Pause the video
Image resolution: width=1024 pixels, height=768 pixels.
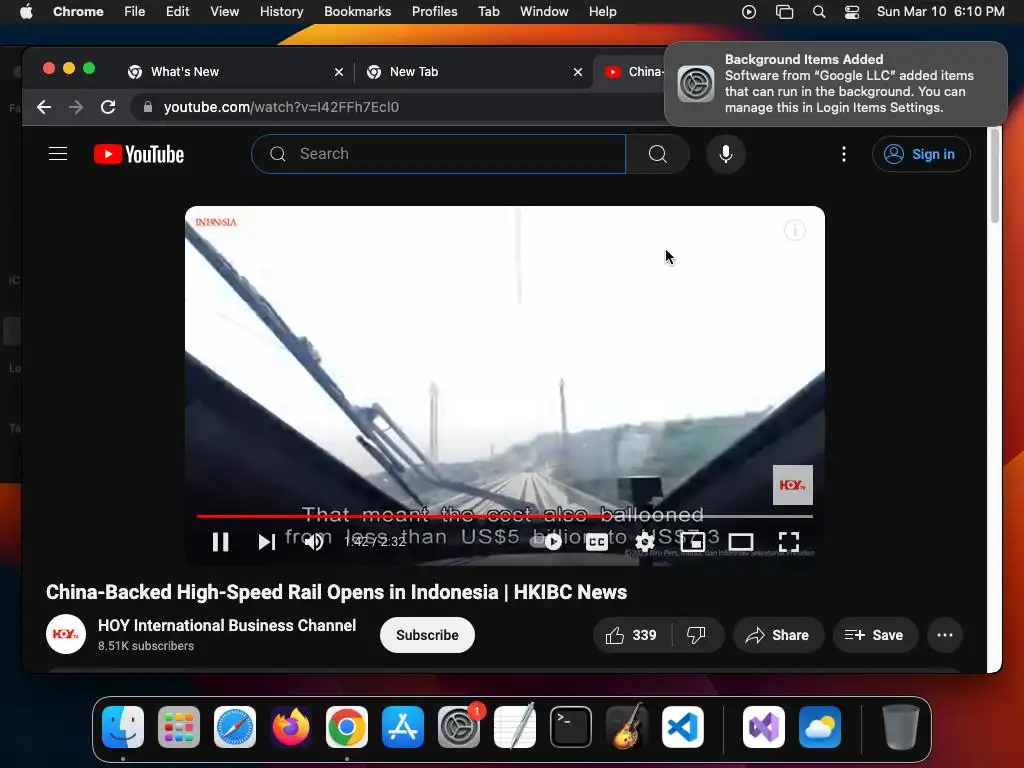[221, 541]
